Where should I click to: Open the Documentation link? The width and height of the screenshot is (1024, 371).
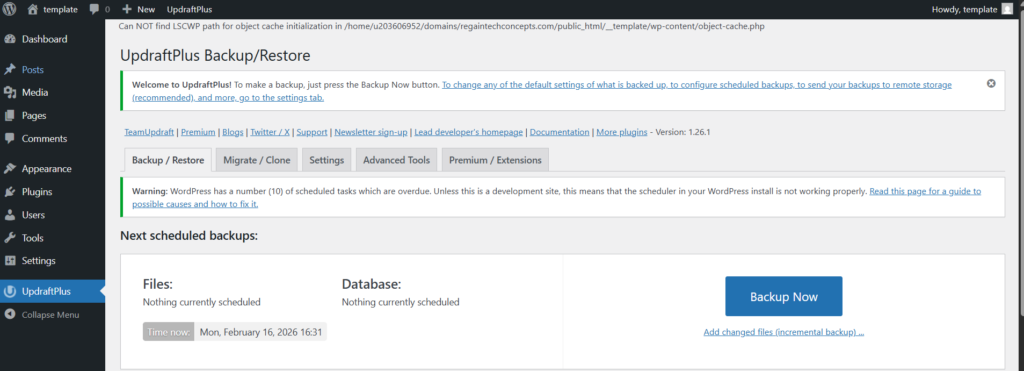point(560,132)
